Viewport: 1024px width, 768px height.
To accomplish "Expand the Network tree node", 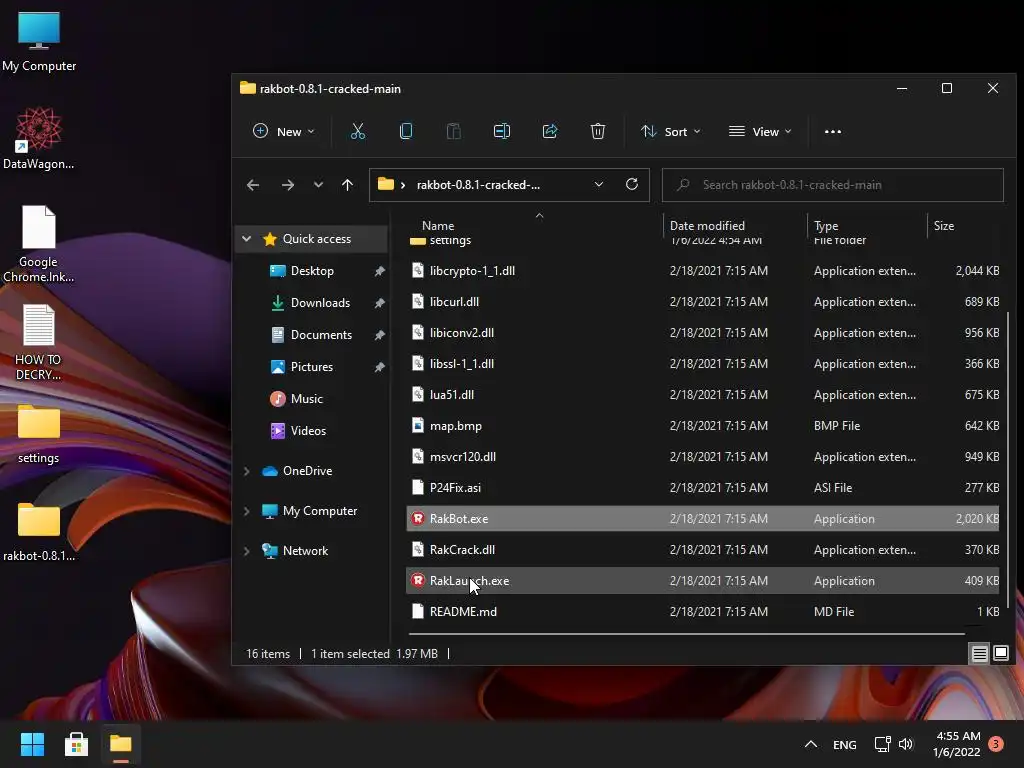I will pyautogui.click(x=247, y=551).
